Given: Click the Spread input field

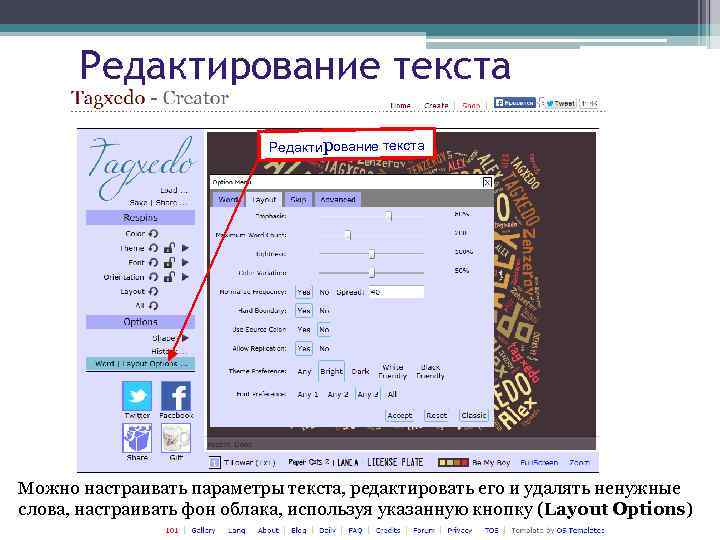Looking at the screenshot, I should (396, 292).
